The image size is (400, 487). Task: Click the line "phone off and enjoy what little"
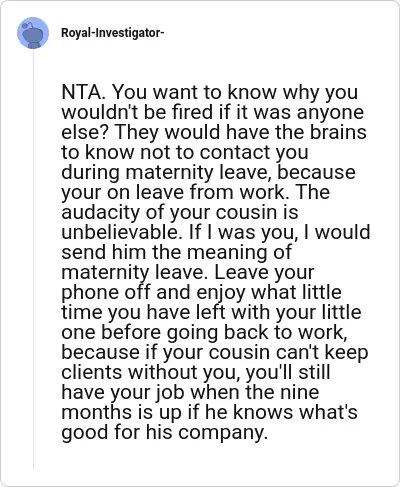click(x=201, y=292)
